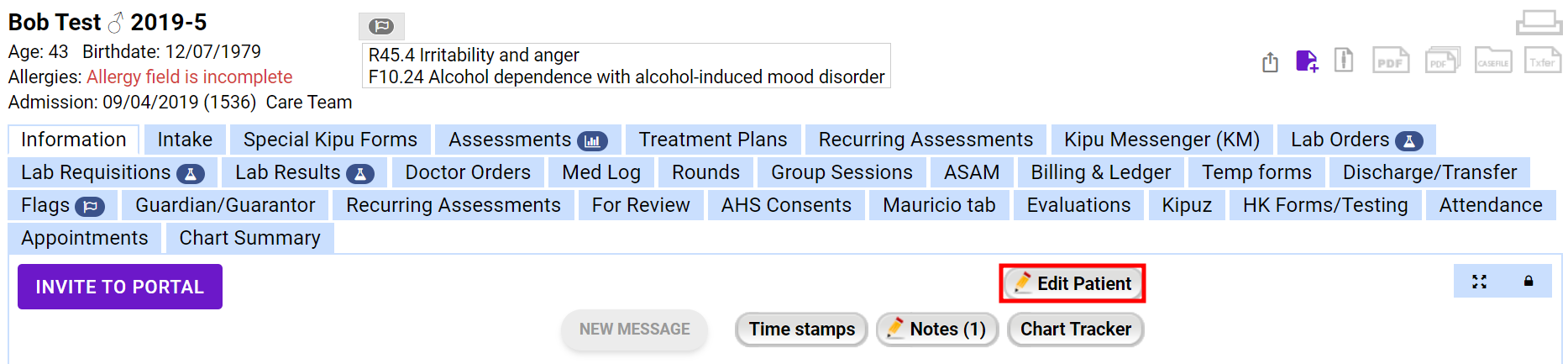The width and height of the screenshot is (1568, 364).
Task: Switch to the Treatment Plans tab
Action: tap(712, 140)
